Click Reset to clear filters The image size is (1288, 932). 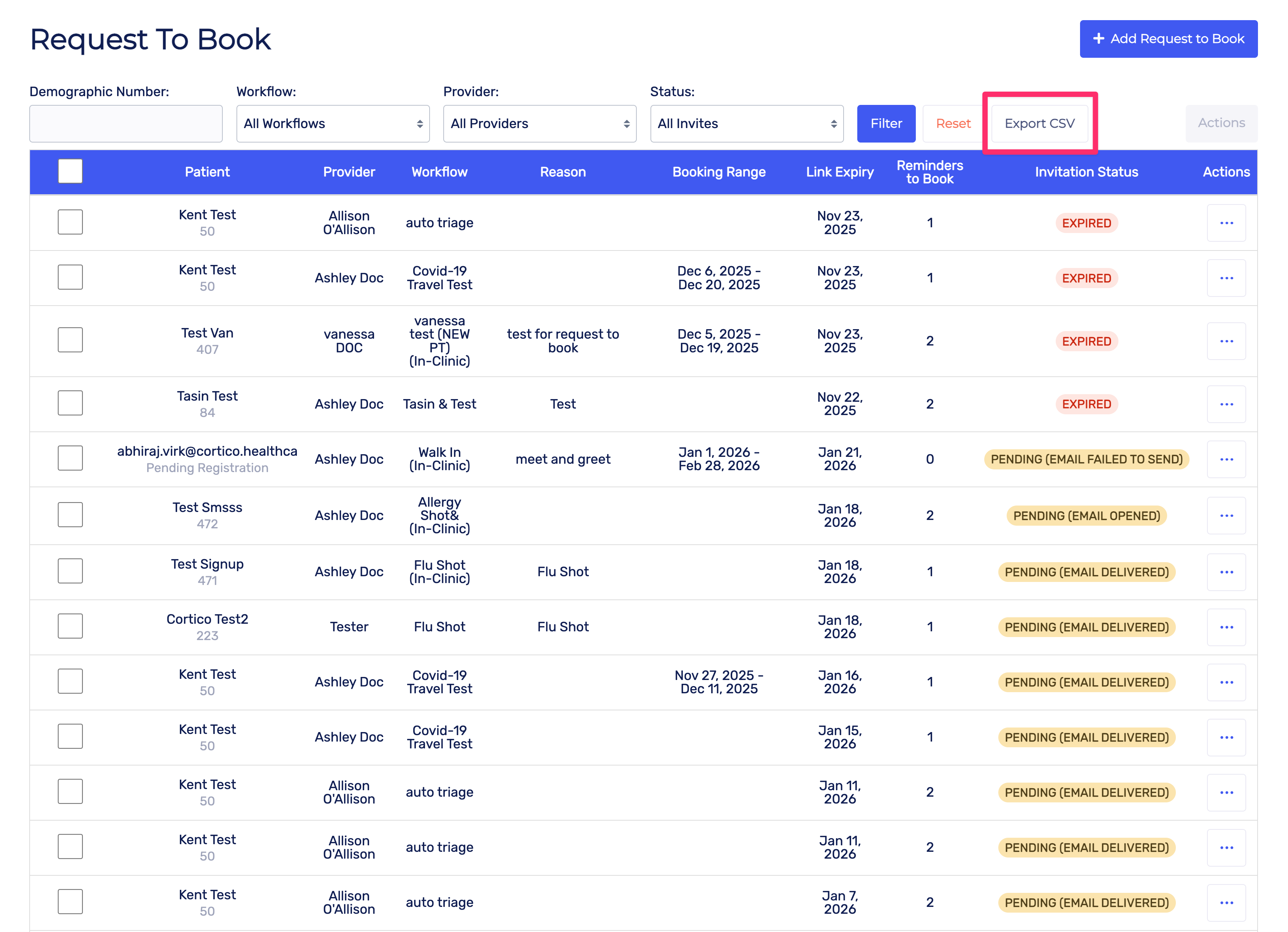(953, 124)
